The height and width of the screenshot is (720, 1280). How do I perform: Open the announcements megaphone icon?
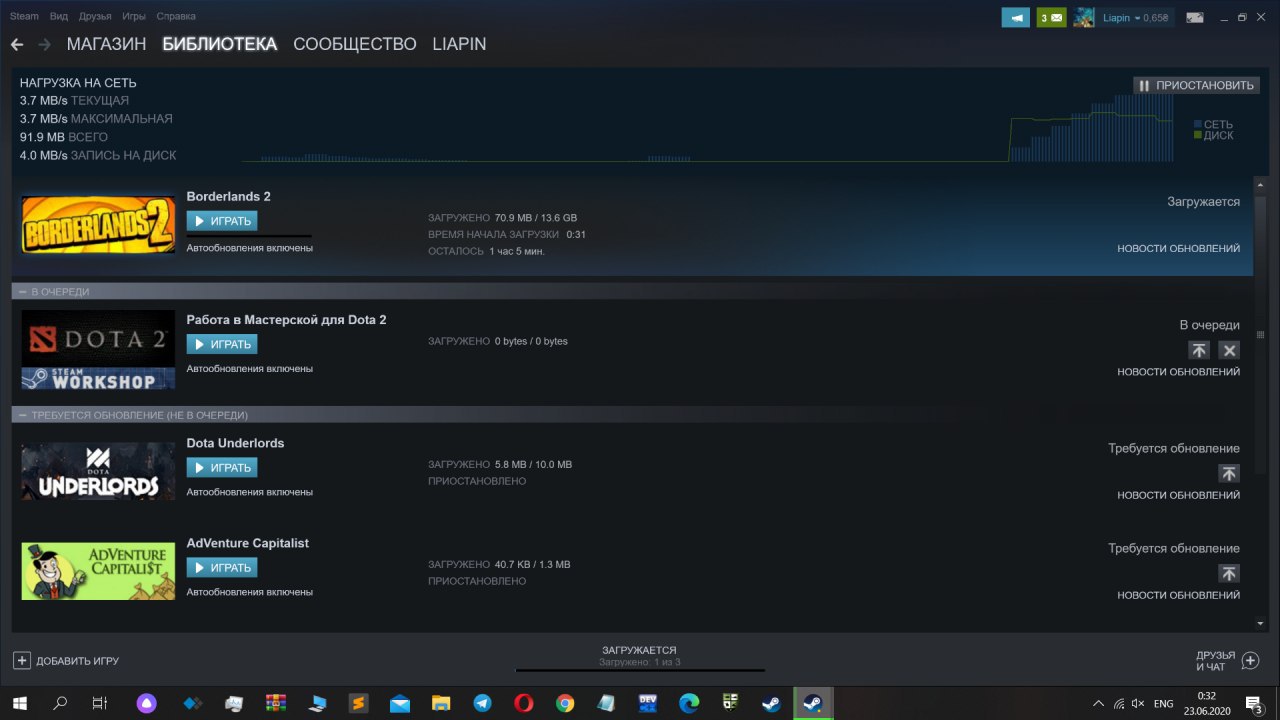(x=1016, y=17)
